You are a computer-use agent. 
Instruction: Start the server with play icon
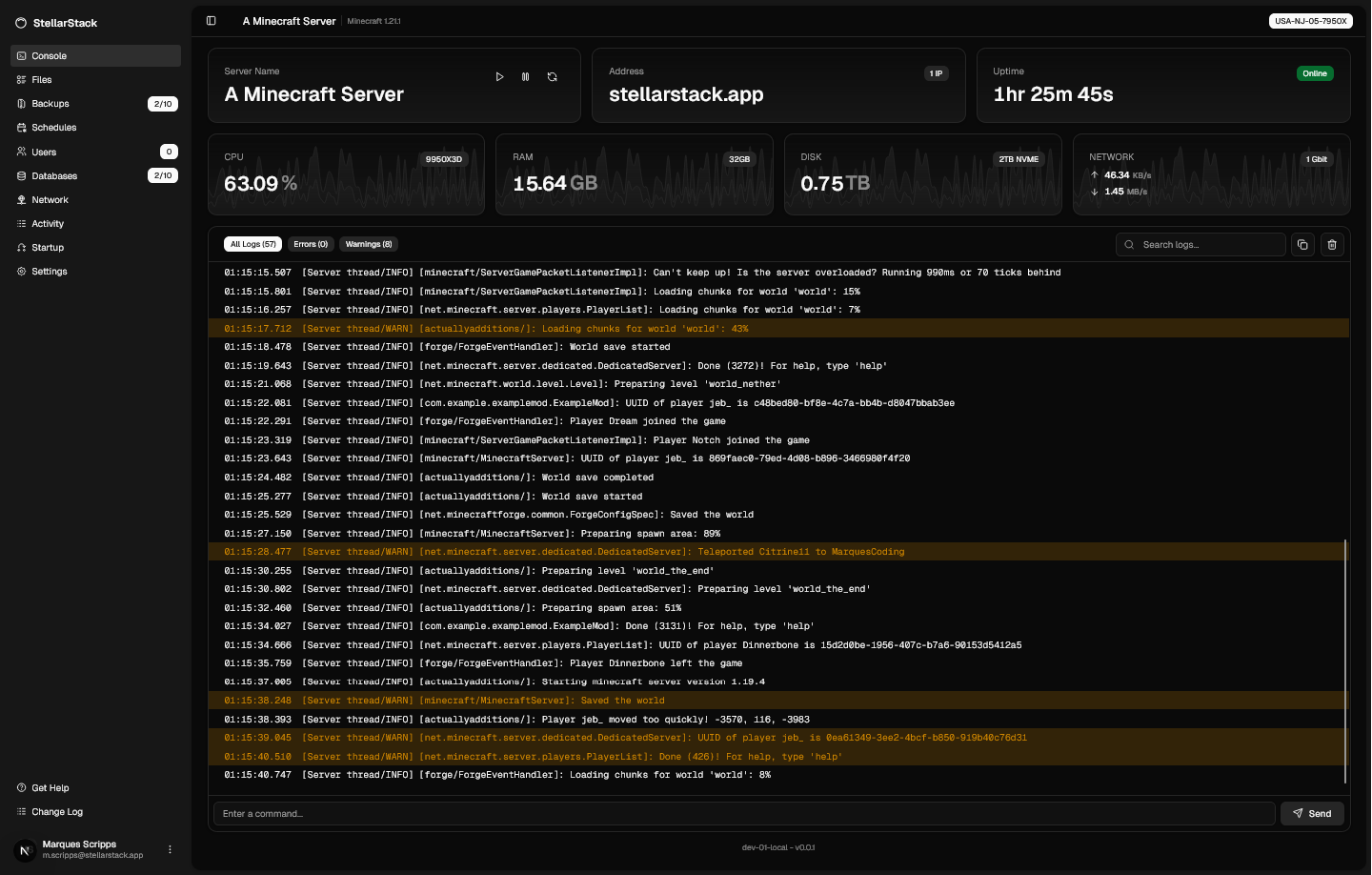[499, 77]
